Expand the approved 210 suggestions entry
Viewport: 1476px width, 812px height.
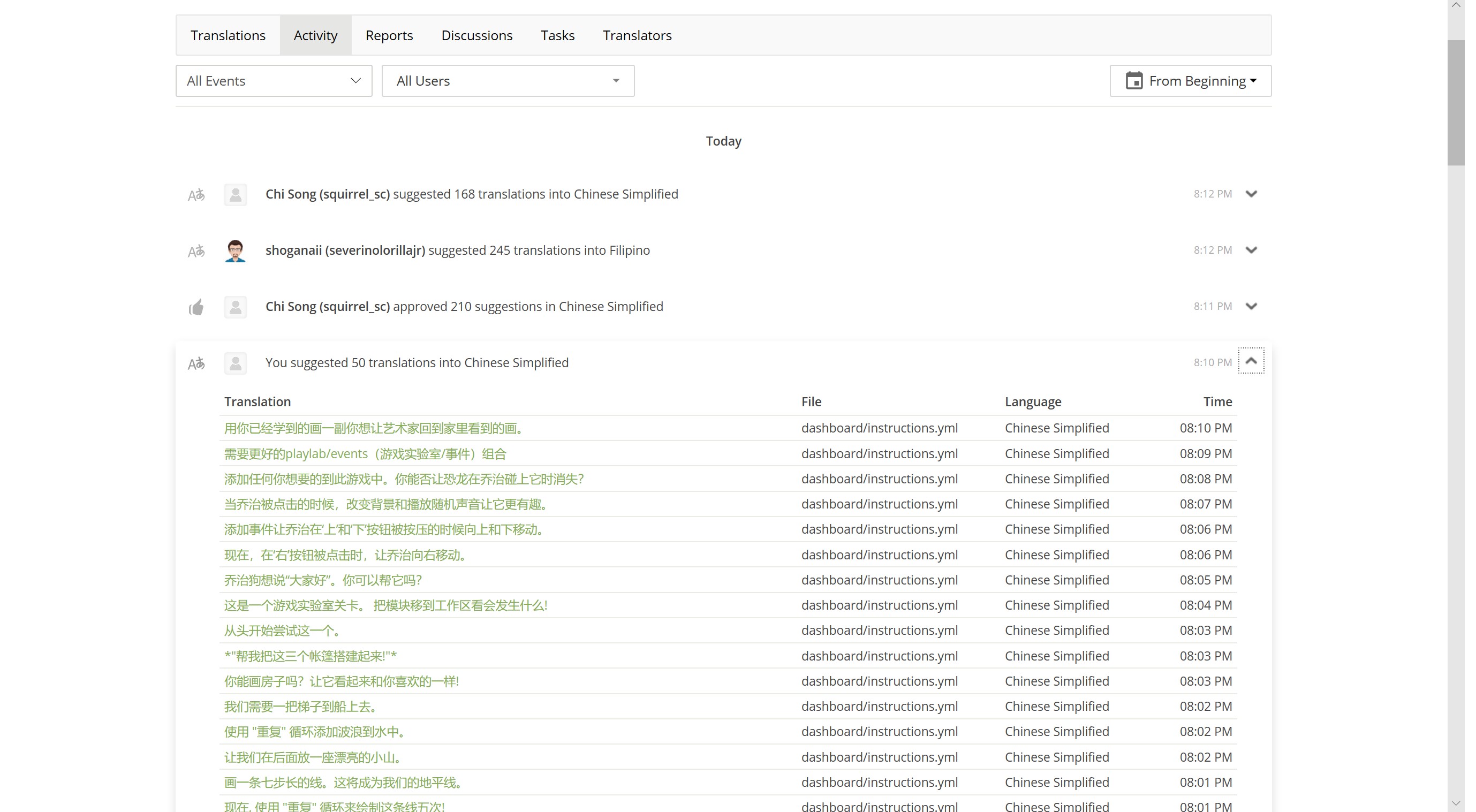coord(1251,307)
